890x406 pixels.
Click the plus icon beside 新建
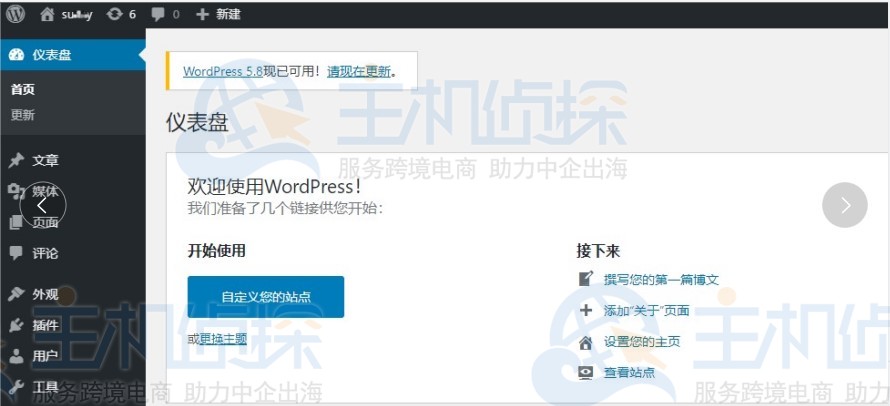pos(202,15)
